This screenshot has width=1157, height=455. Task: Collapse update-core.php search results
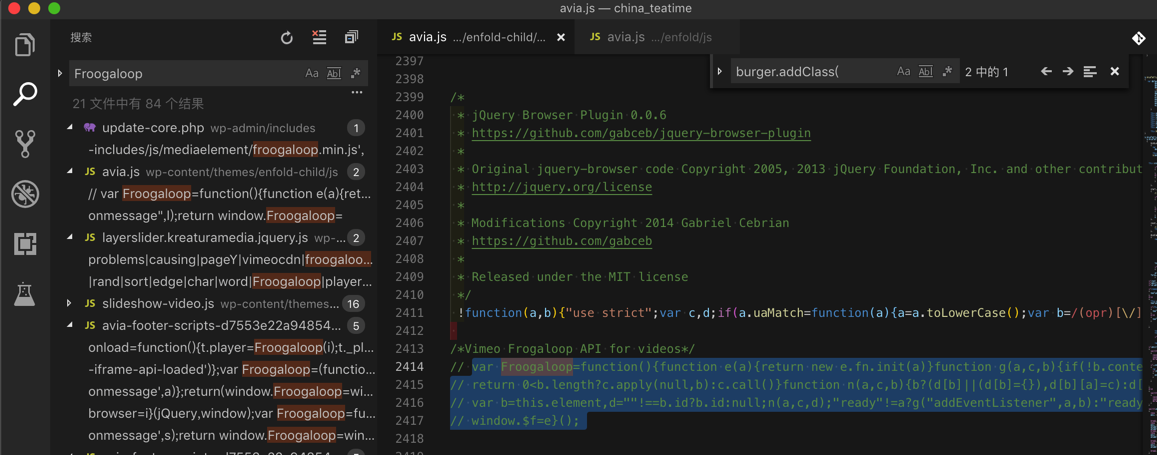[70, 128]
